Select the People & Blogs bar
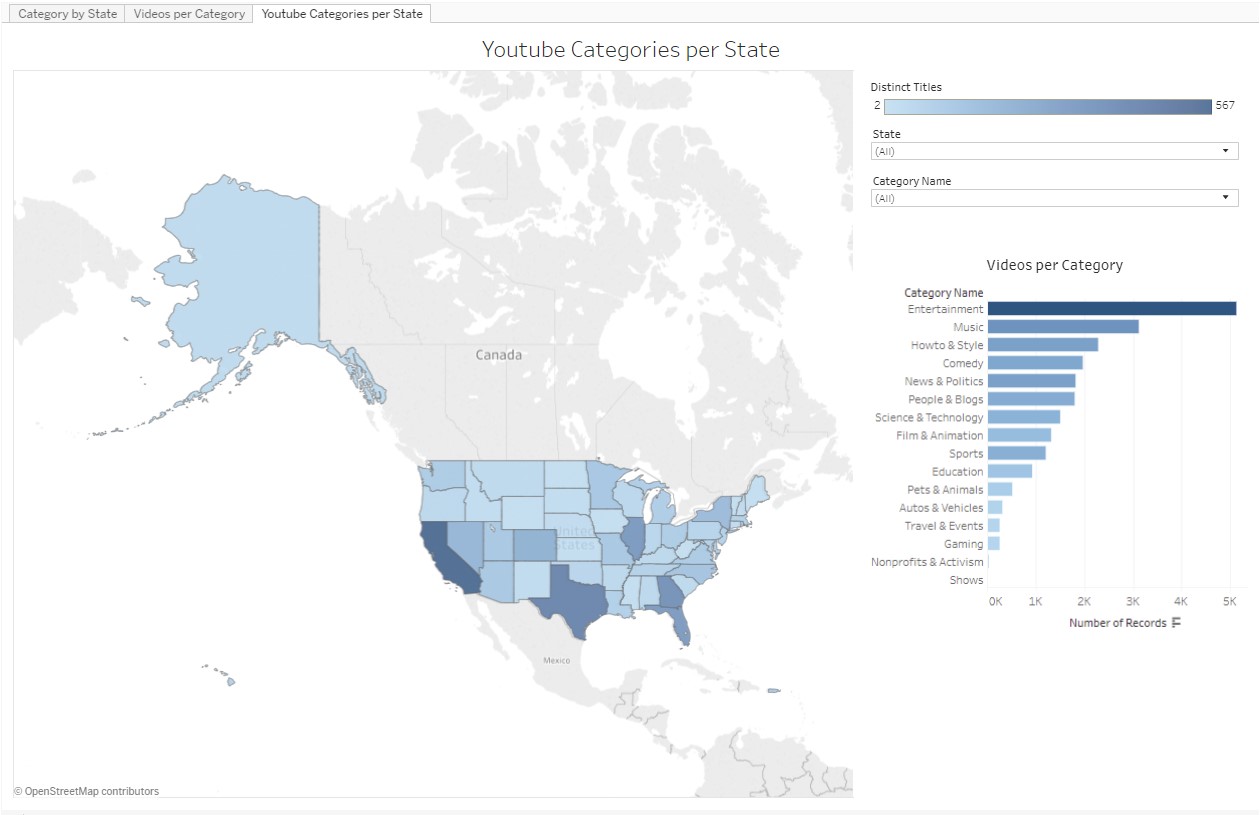Image resolution: width=1260 pixels, height=815 pixels. point(1031,399)
